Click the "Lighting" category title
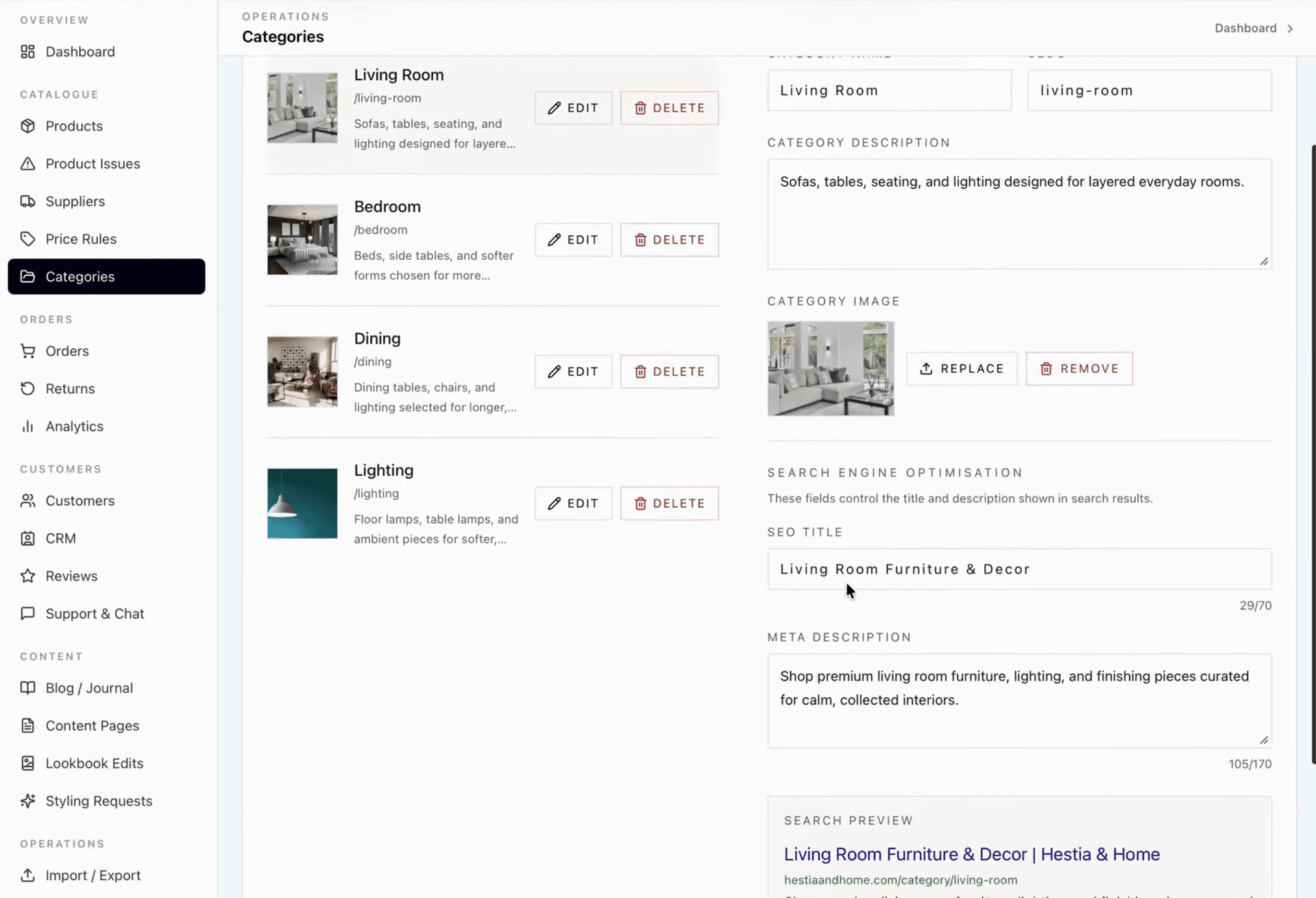The width and height of the screenshot is (1316, 898). 383,470
